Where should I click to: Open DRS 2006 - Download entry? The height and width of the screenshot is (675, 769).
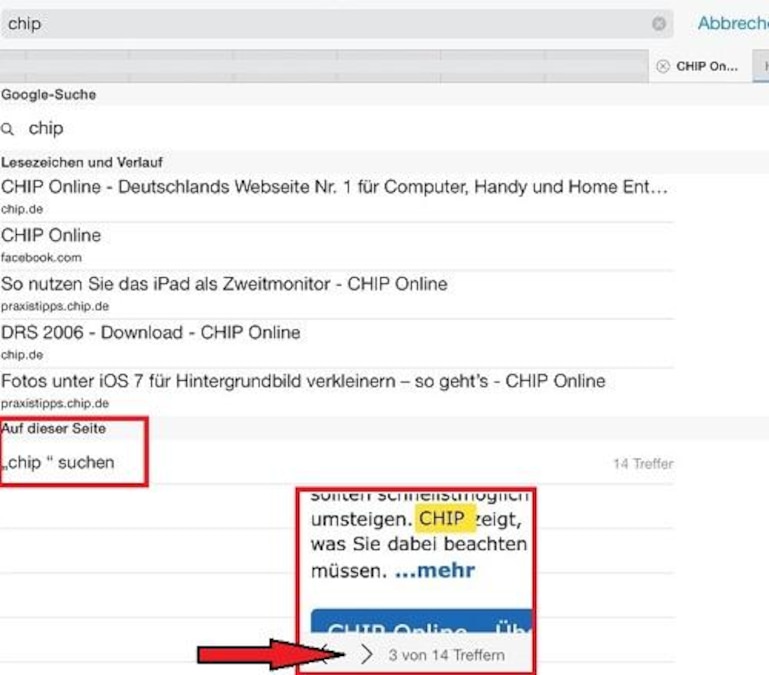[337, 343]
